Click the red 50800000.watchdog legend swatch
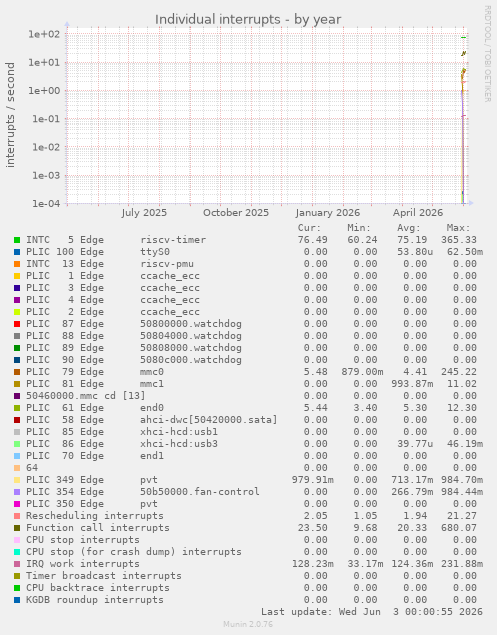Screen dimensions: 497x635 [x=17, y=324]
